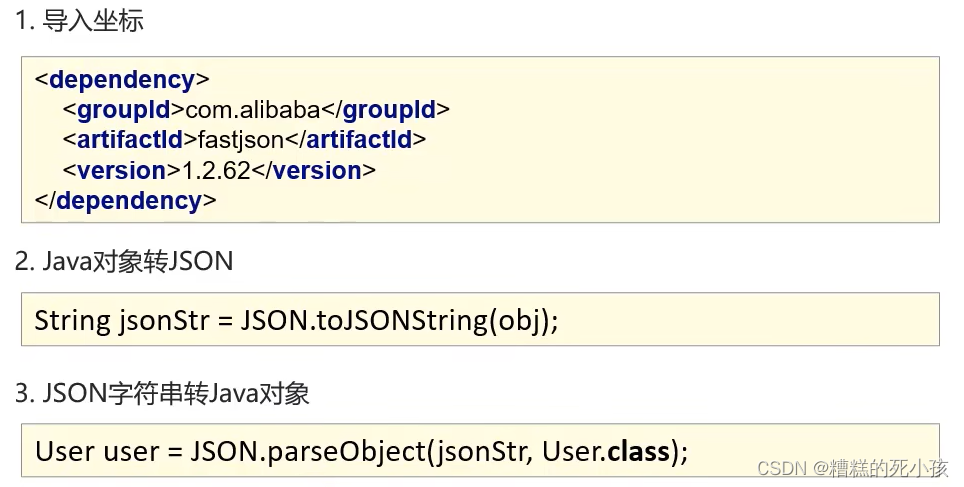
Task: Click the 'User user' declaration
Action: (97, 451)
